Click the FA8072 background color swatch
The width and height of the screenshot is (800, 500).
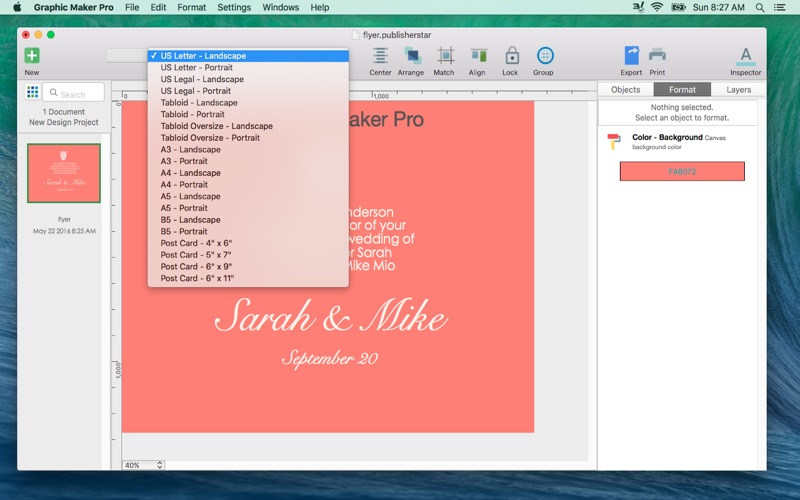tap(682, 171)
